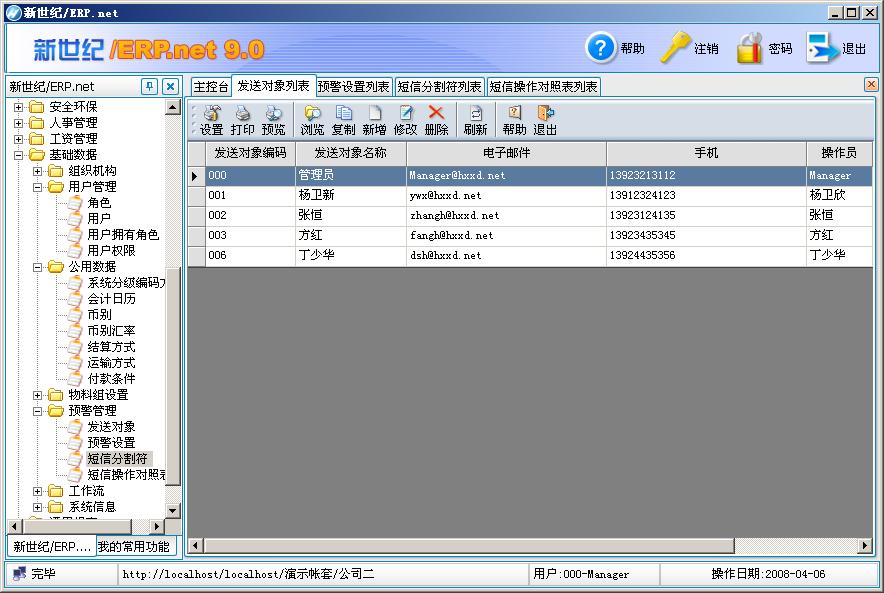Refresh the list with 刷新 icon
The image size is (884, 593).
coord(475,121)
